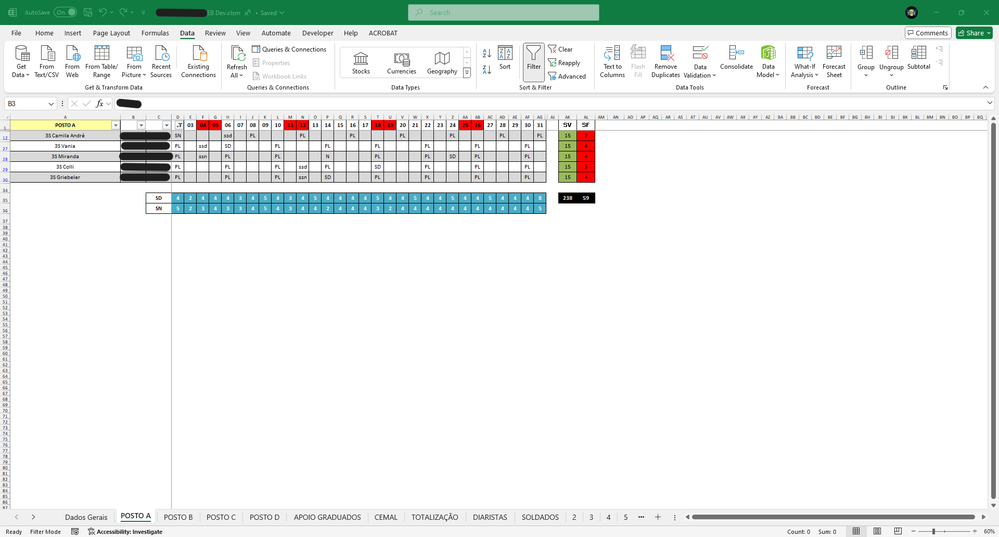Switch to Page Break Preview view
The image size is (999, 537).
pos(898,531)
